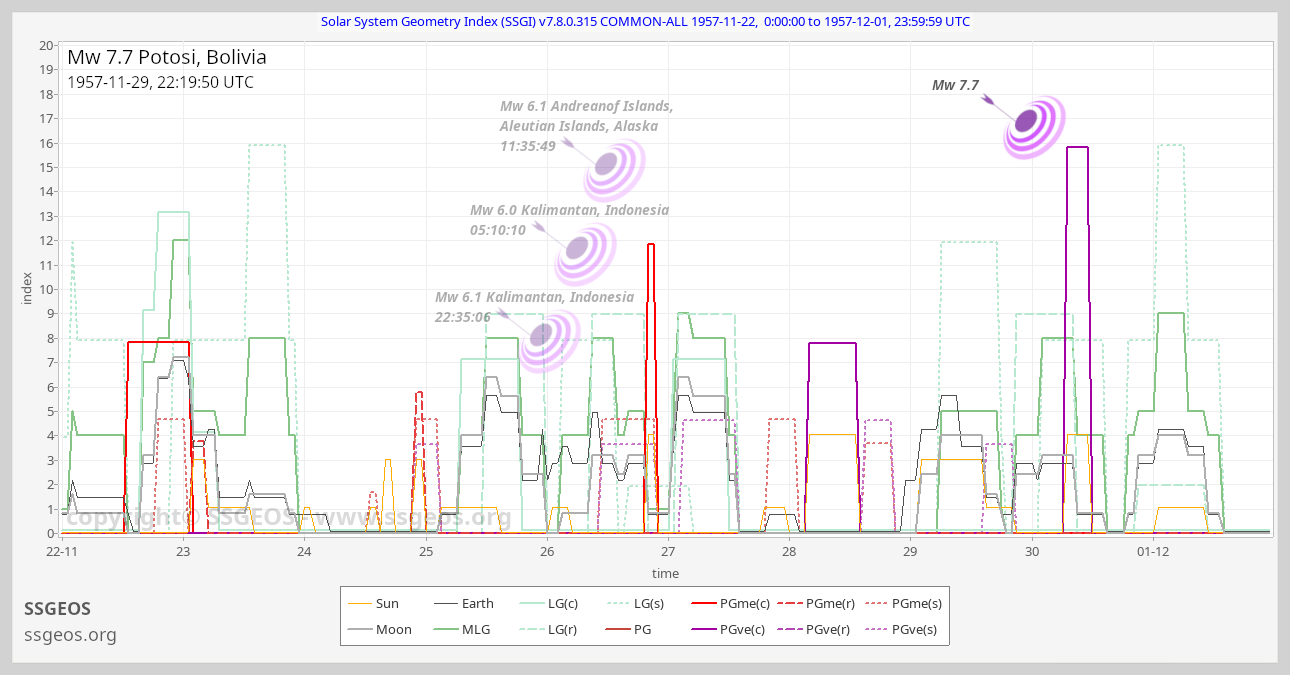Click the '26' x-axis tick label
1290x675 pixels.
[x=547, y=551]
